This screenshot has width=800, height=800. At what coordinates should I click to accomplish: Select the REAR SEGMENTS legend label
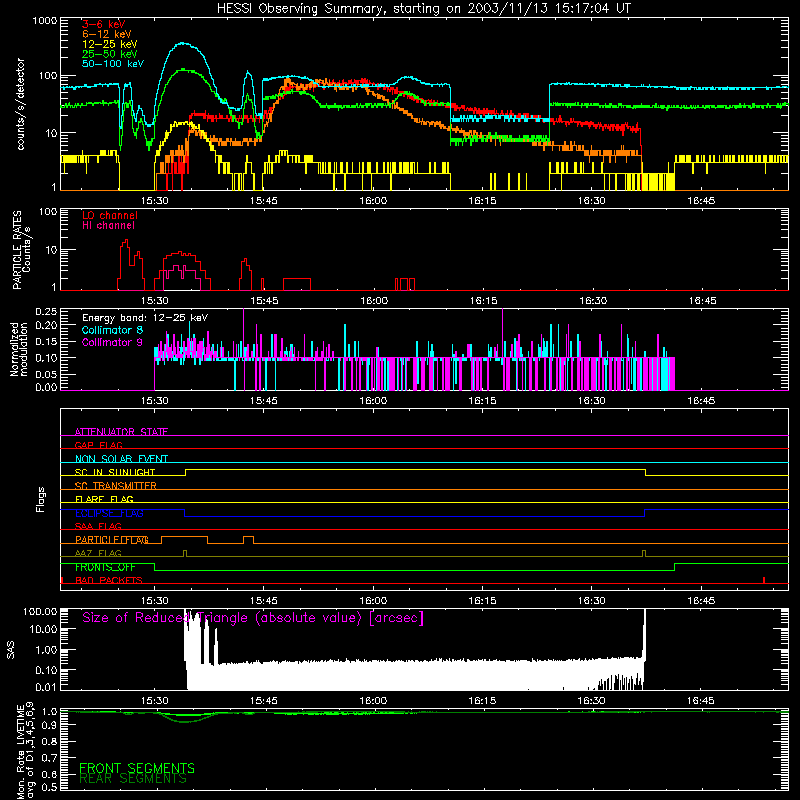[133, 779]
